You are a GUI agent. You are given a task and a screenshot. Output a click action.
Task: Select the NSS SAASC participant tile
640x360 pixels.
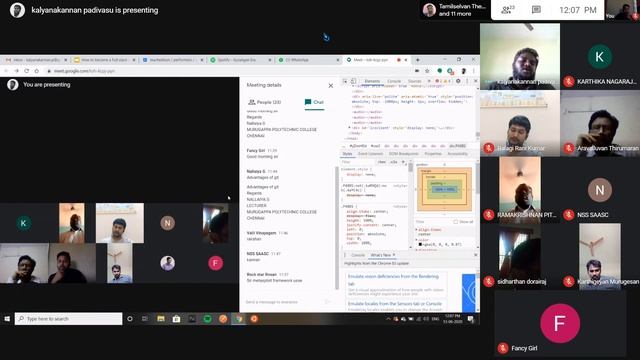(600, 190)
